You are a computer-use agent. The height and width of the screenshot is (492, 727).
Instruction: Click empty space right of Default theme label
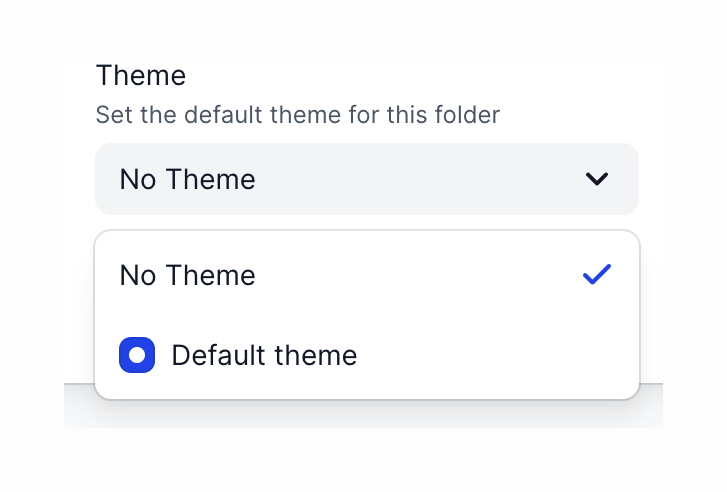tap(490, 355)
